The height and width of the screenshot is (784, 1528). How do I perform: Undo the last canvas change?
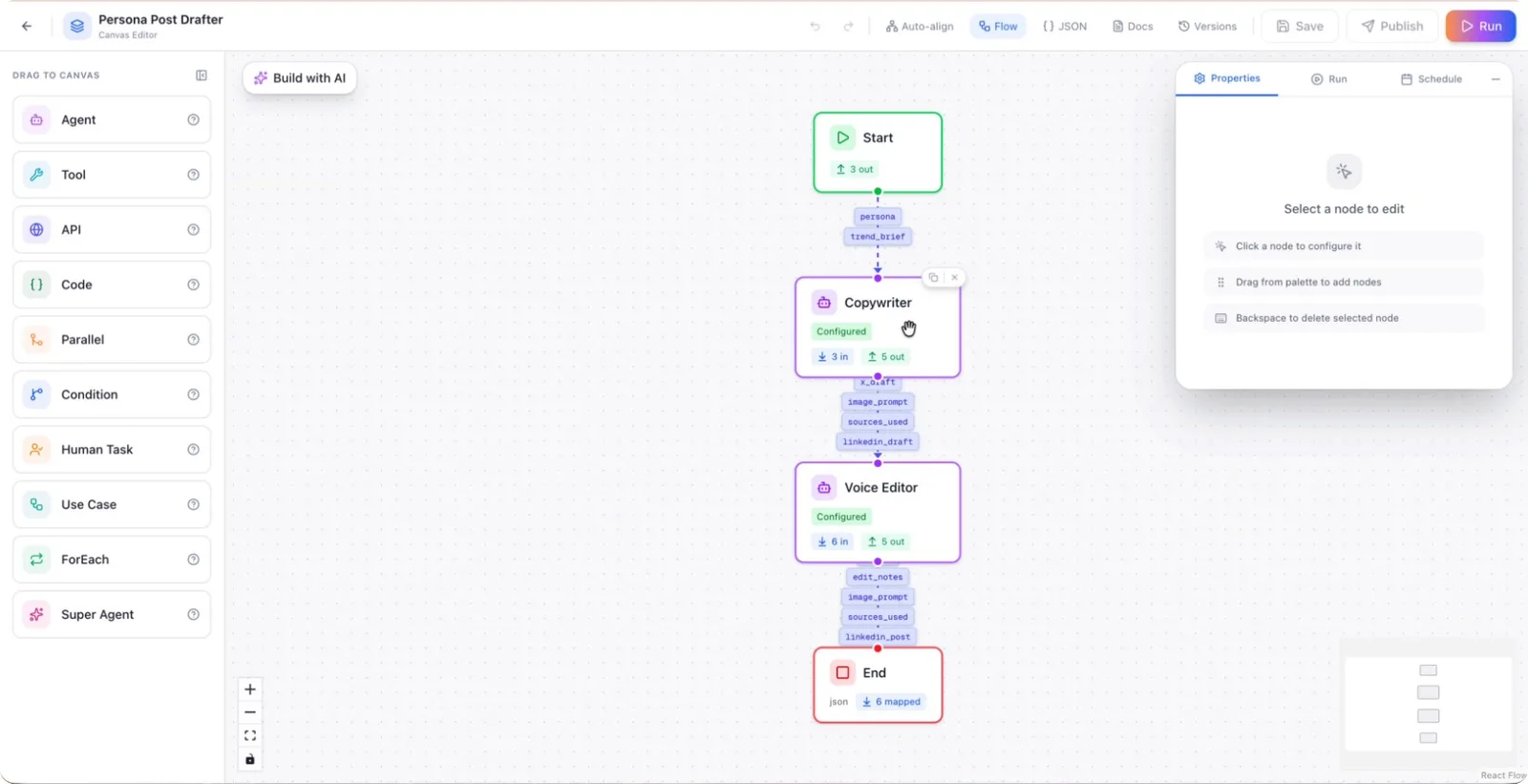(815, 27)
